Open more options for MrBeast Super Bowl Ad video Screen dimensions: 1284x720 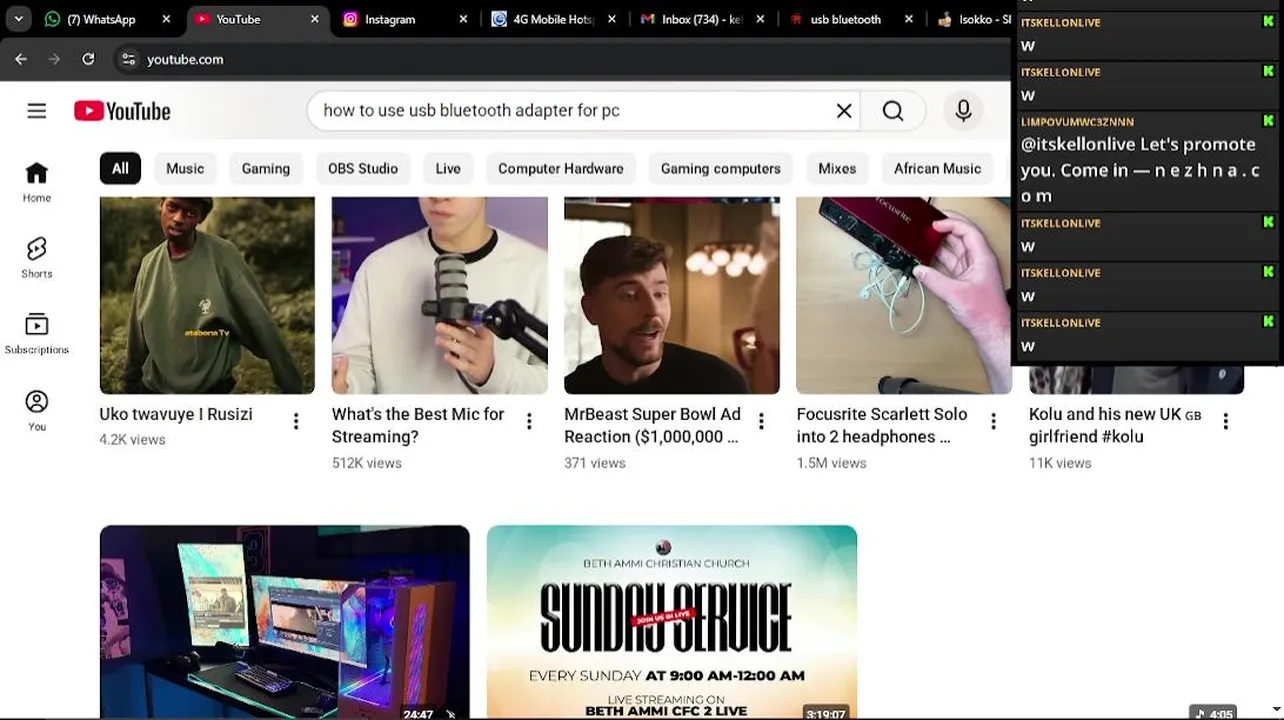(x=761, y=422)
